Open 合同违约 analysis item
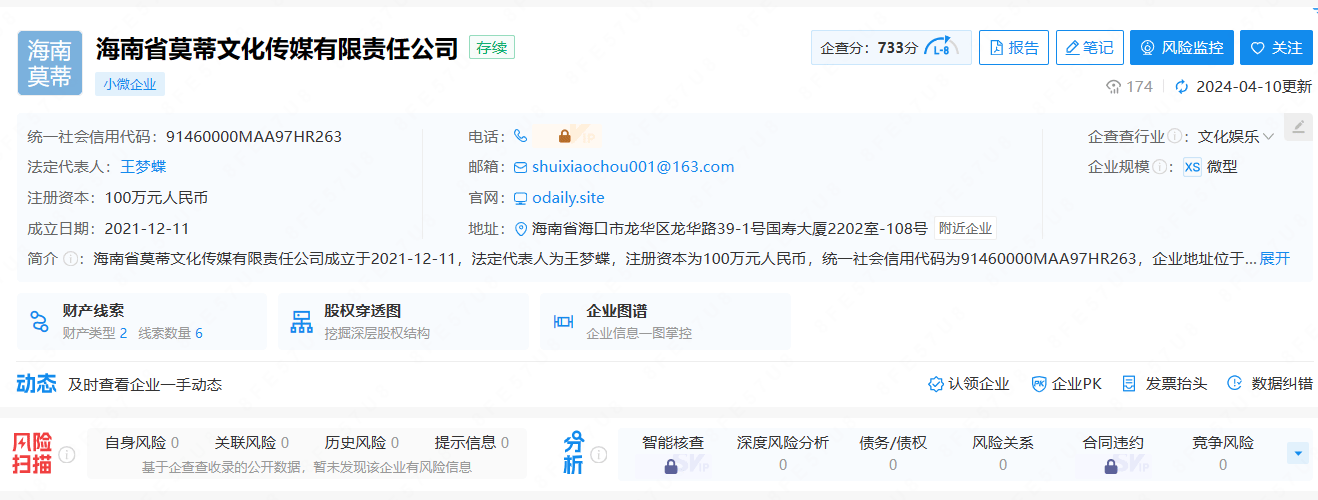The height and width of the screenshot is (500, 1318). click(1113, 453)
